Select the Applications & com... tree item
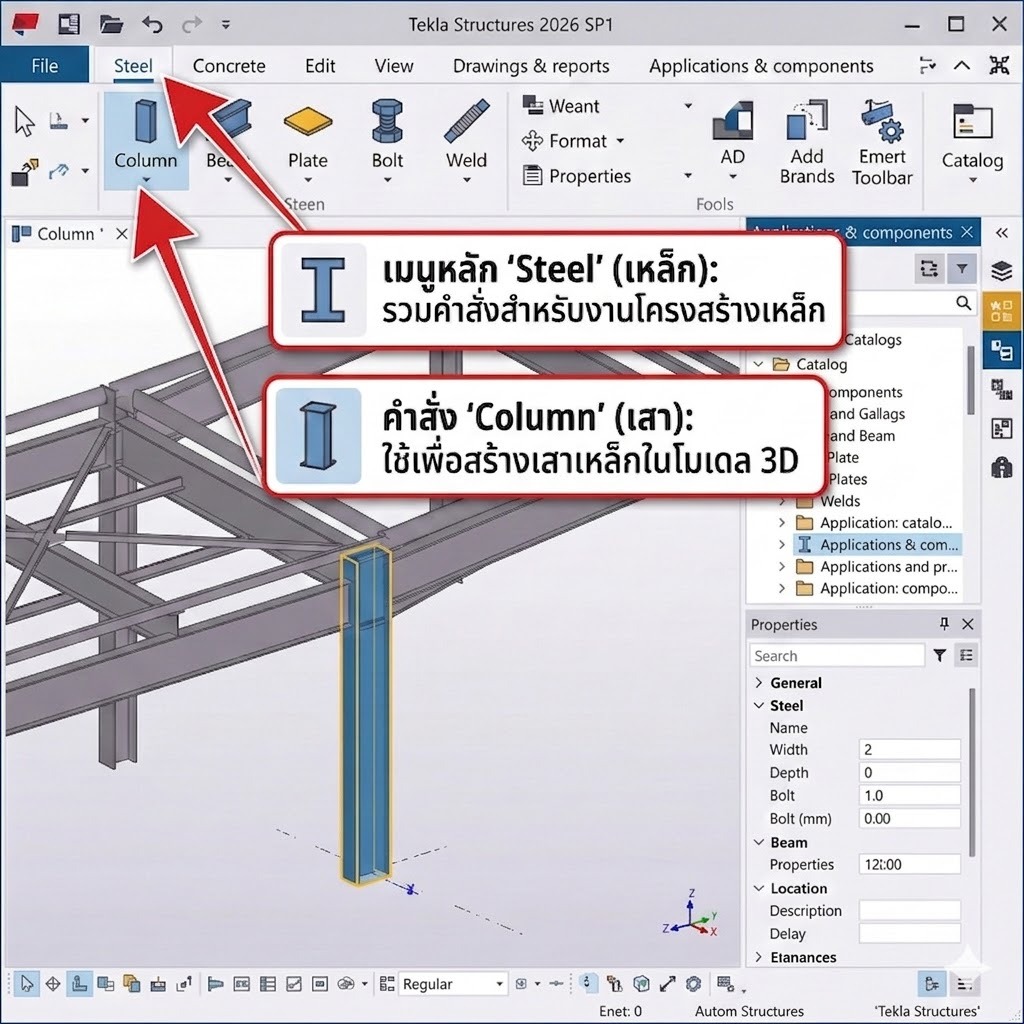This screenshot has height=1024, width=1024. 877,544
